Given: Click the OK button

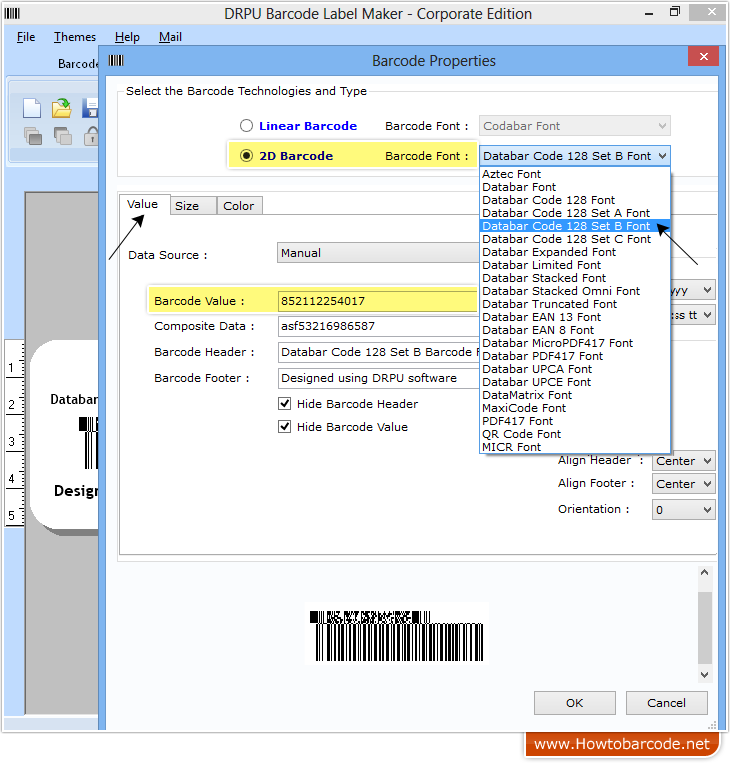Looking at the screenshot, I should click(574, 703).
